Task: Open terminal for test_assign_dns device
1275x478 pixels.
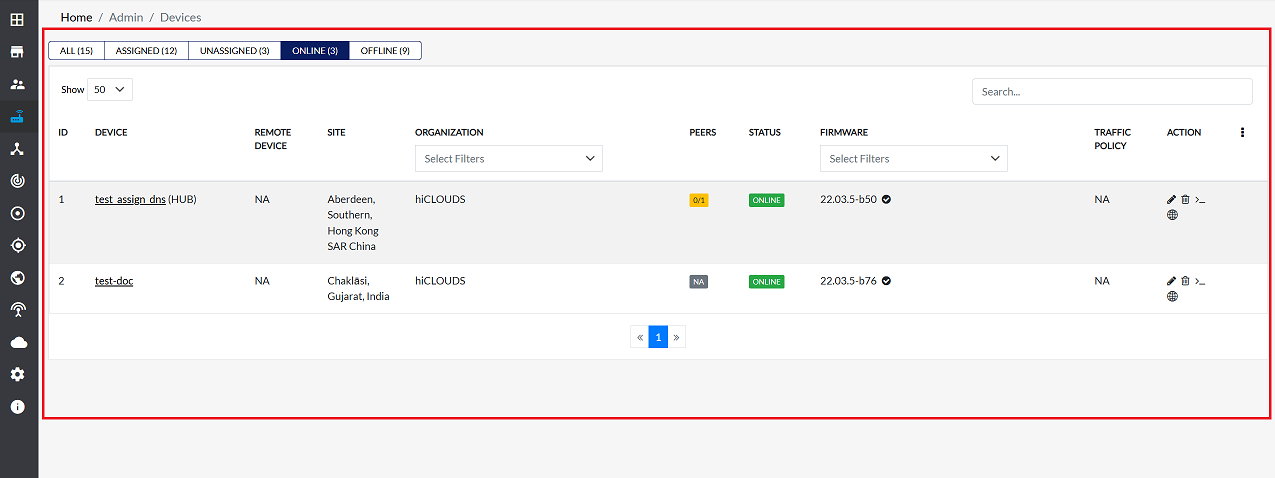Action: 1200,200
